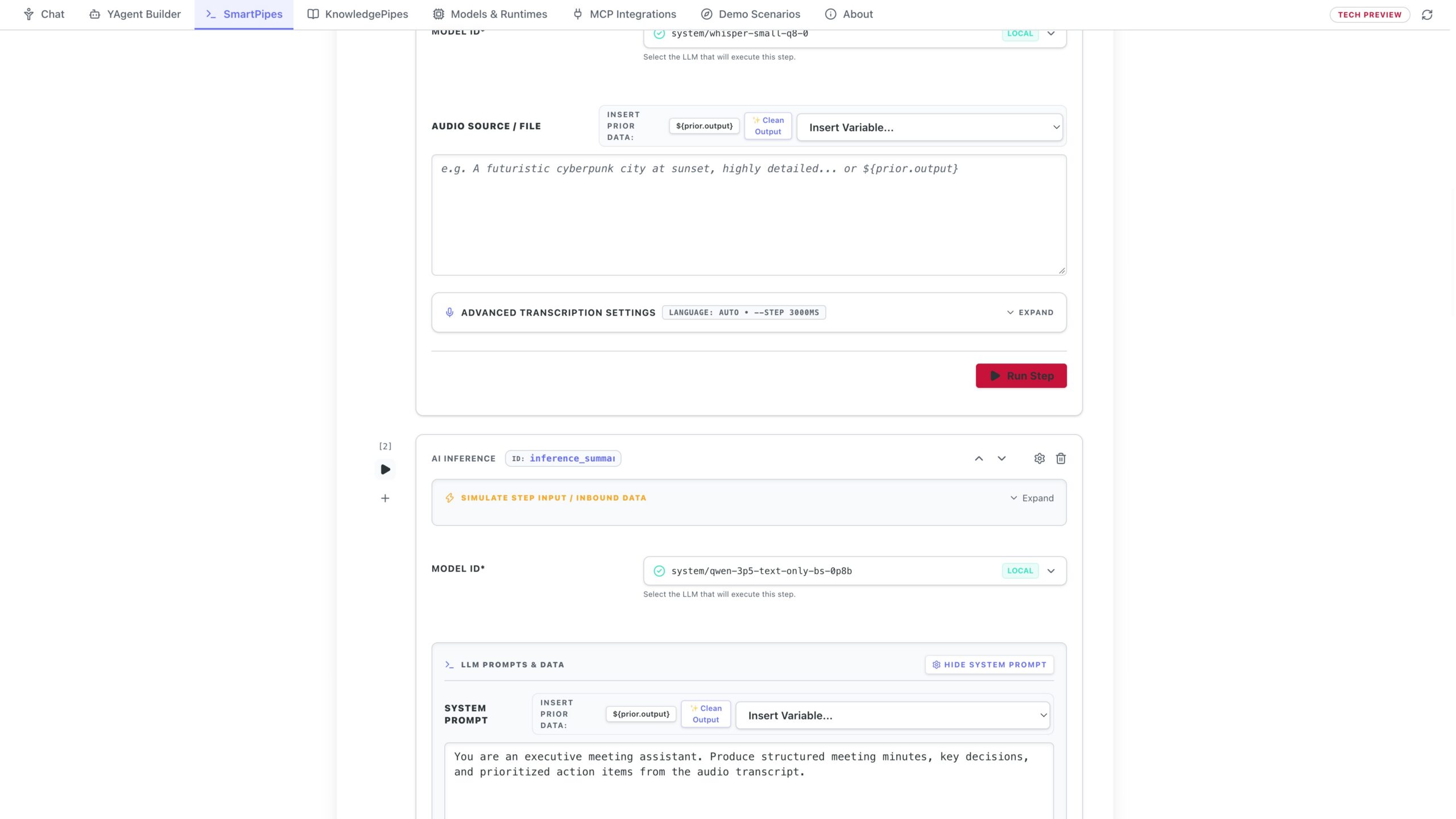Open AI Inference step settings gear

(x=1039, y=458)
